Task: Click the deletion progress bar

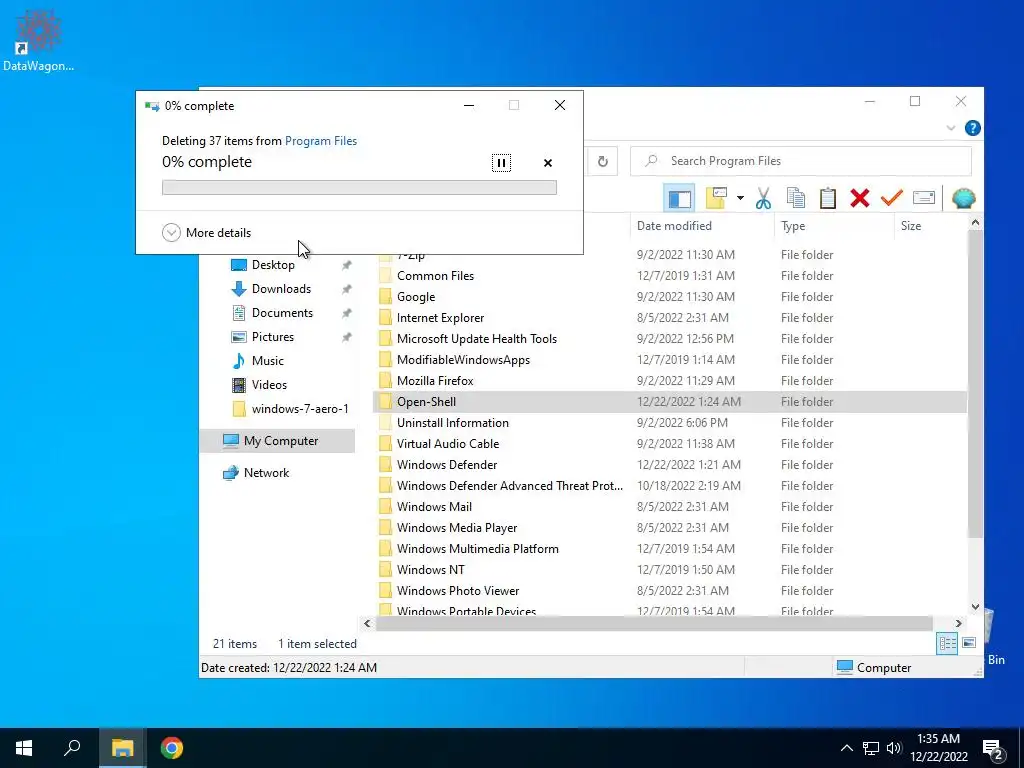Action: (x=359, y=187)
